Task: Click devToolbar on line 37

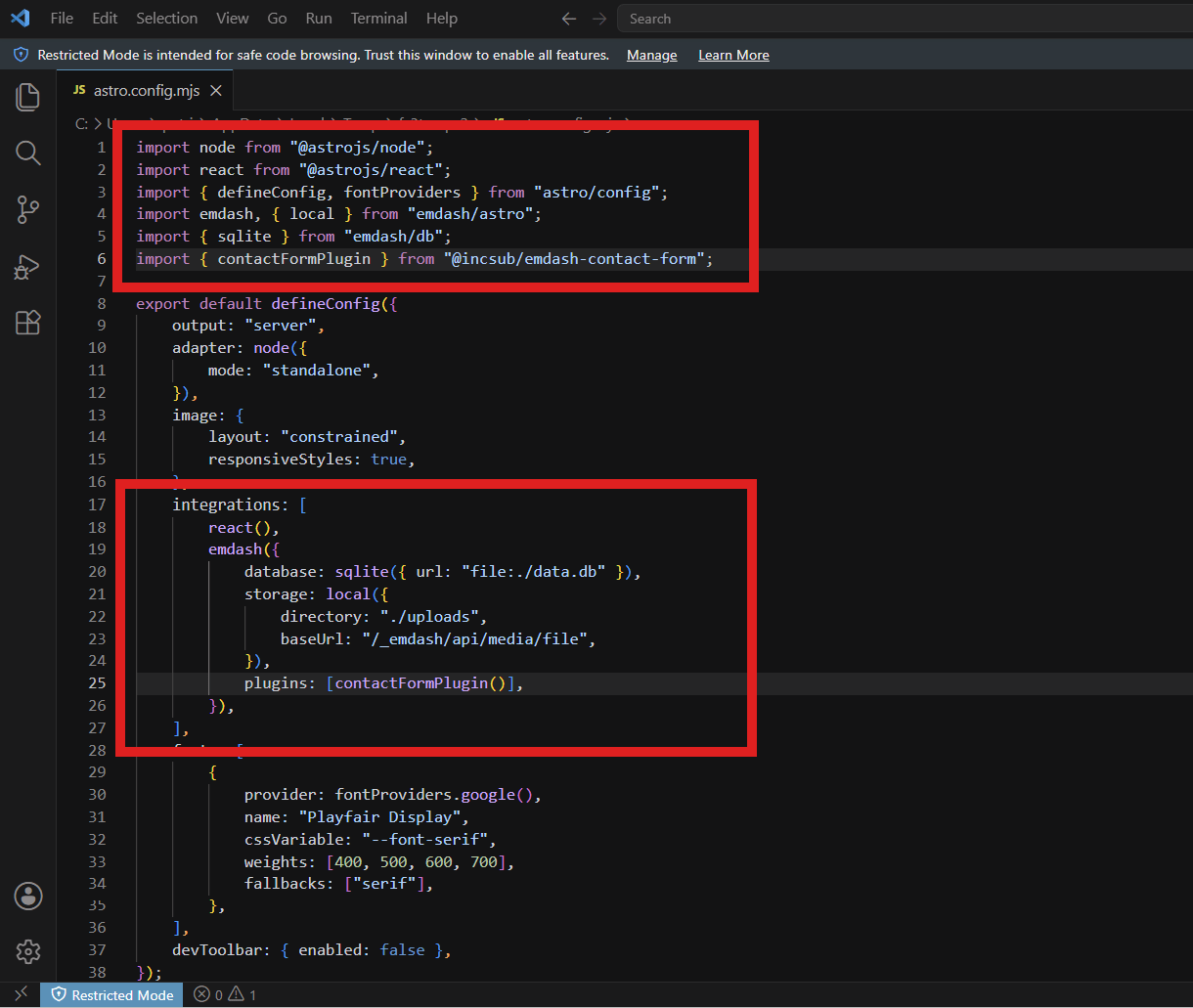Action: pyautogui.click(x=217, y=950)
